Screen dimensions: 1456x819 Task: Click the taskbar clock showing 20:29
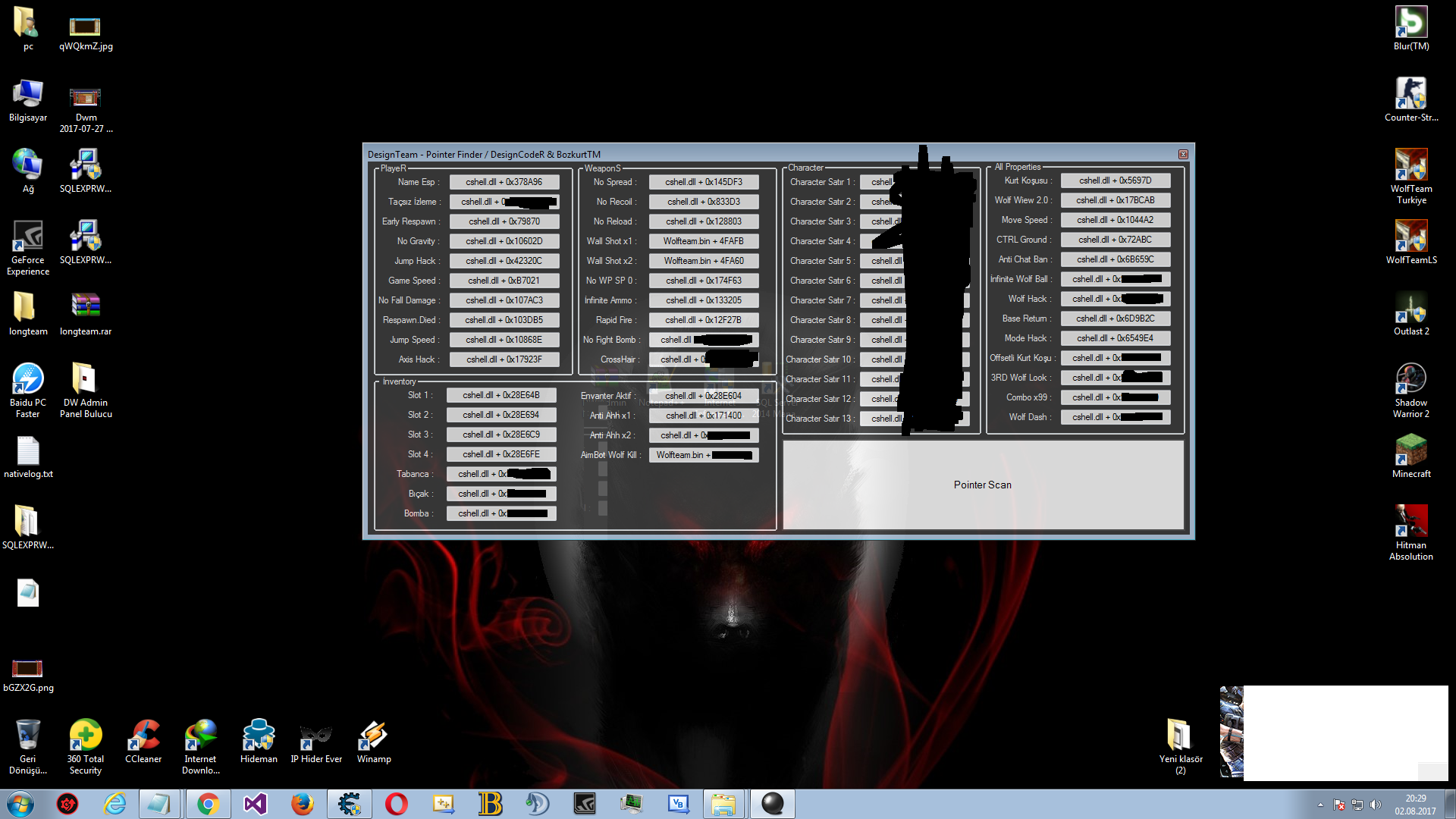1415,805
